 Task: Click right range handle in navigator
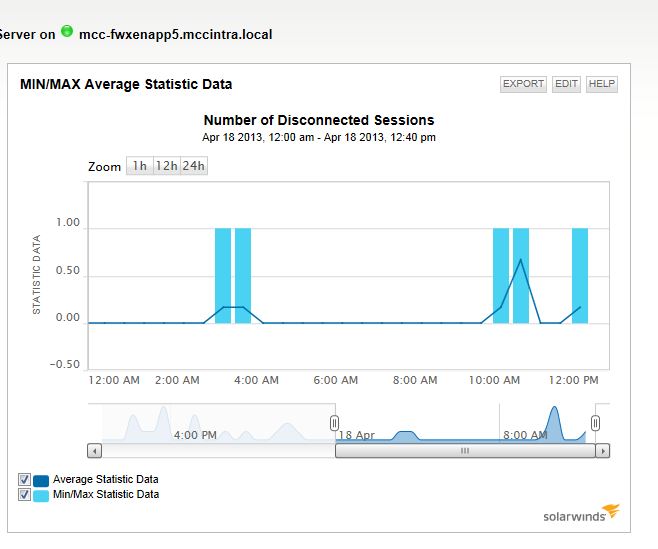[595, 423]
